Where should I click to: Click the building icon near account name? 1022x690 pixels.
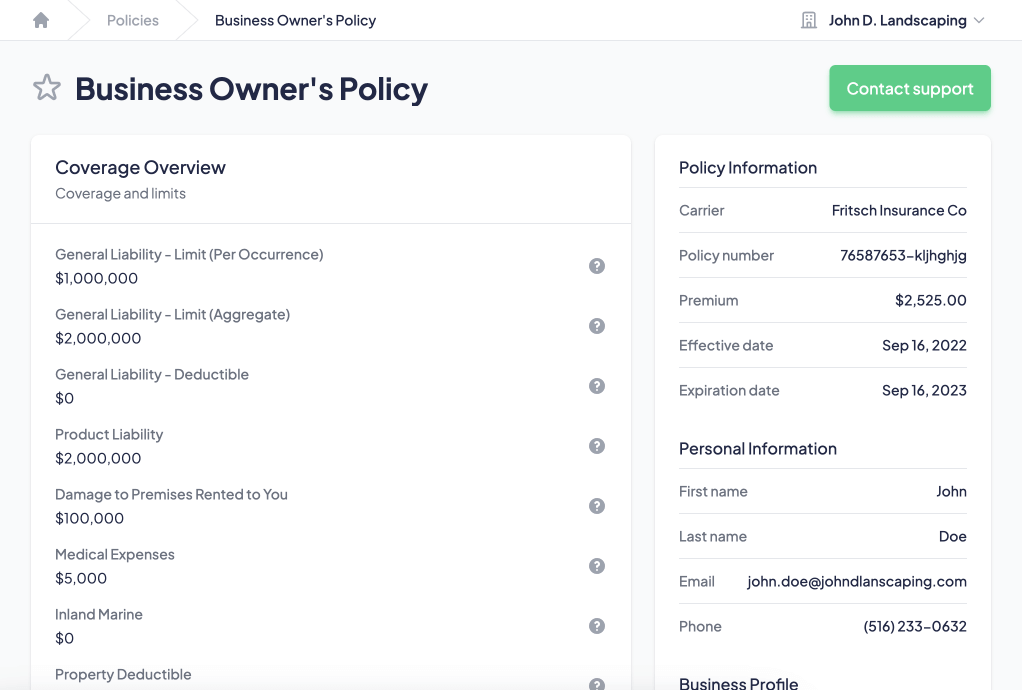pyautogui.click(x=809, y=20)
